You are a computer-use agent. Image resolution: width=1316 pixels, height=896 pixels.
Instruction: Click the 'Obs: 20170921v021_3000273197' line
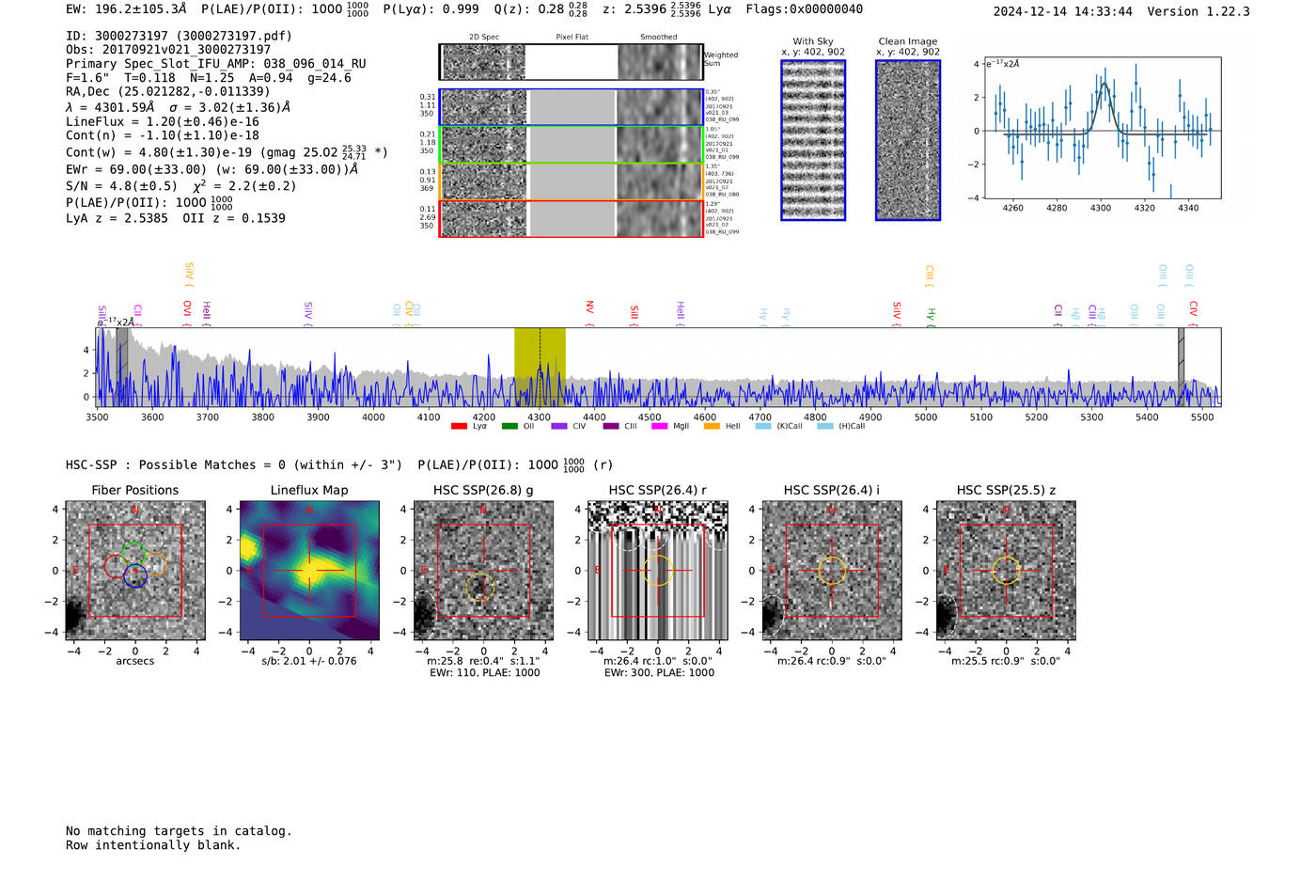(168, 49)
